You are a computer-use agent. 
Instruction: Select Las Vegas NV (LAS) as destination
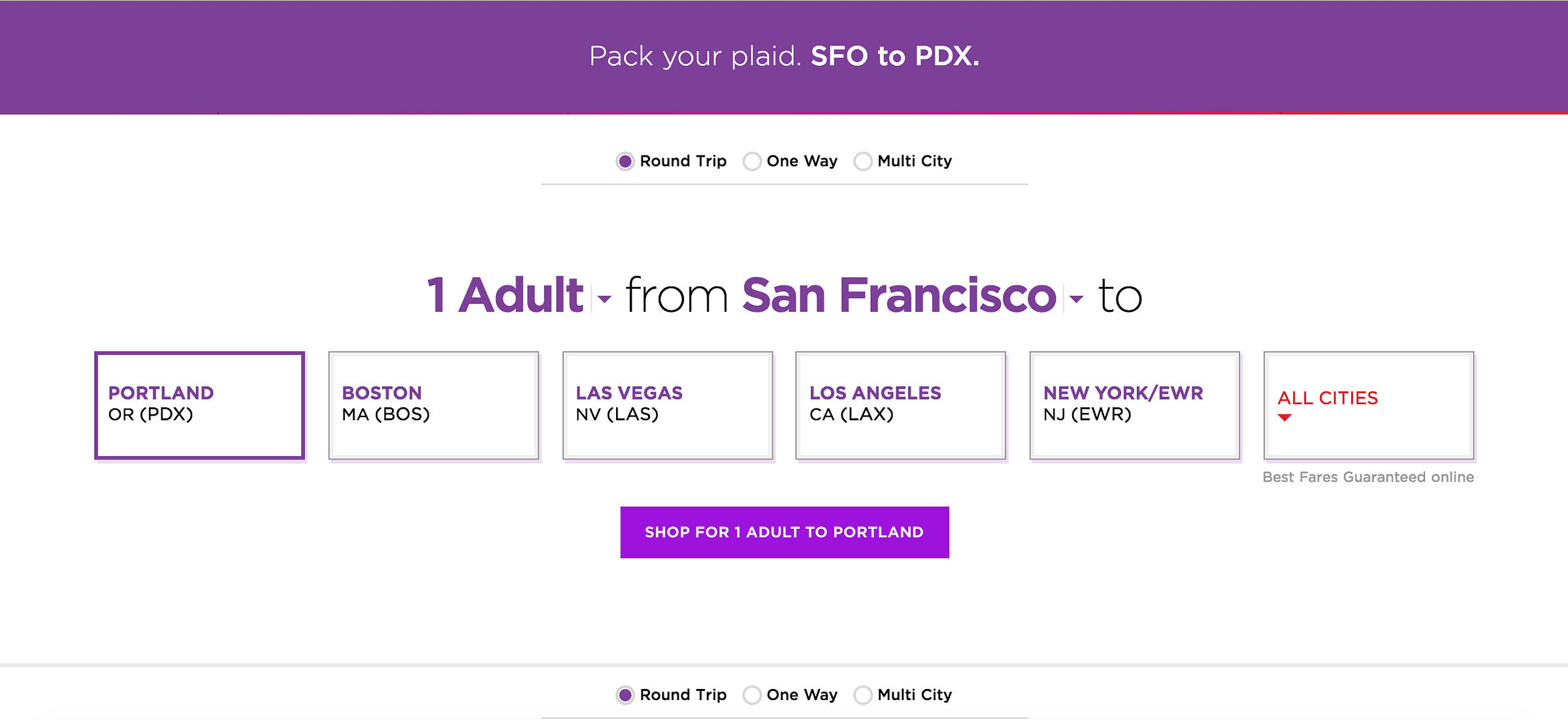pos(666,404)
